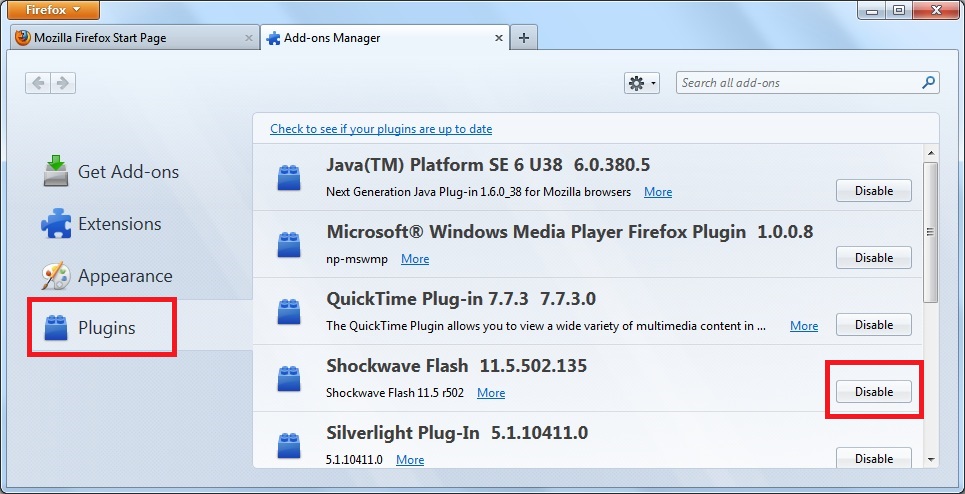Click the Firefox logo icon on first tab
The width and height of the screenshot is (965, 494).
pos(23,38)
